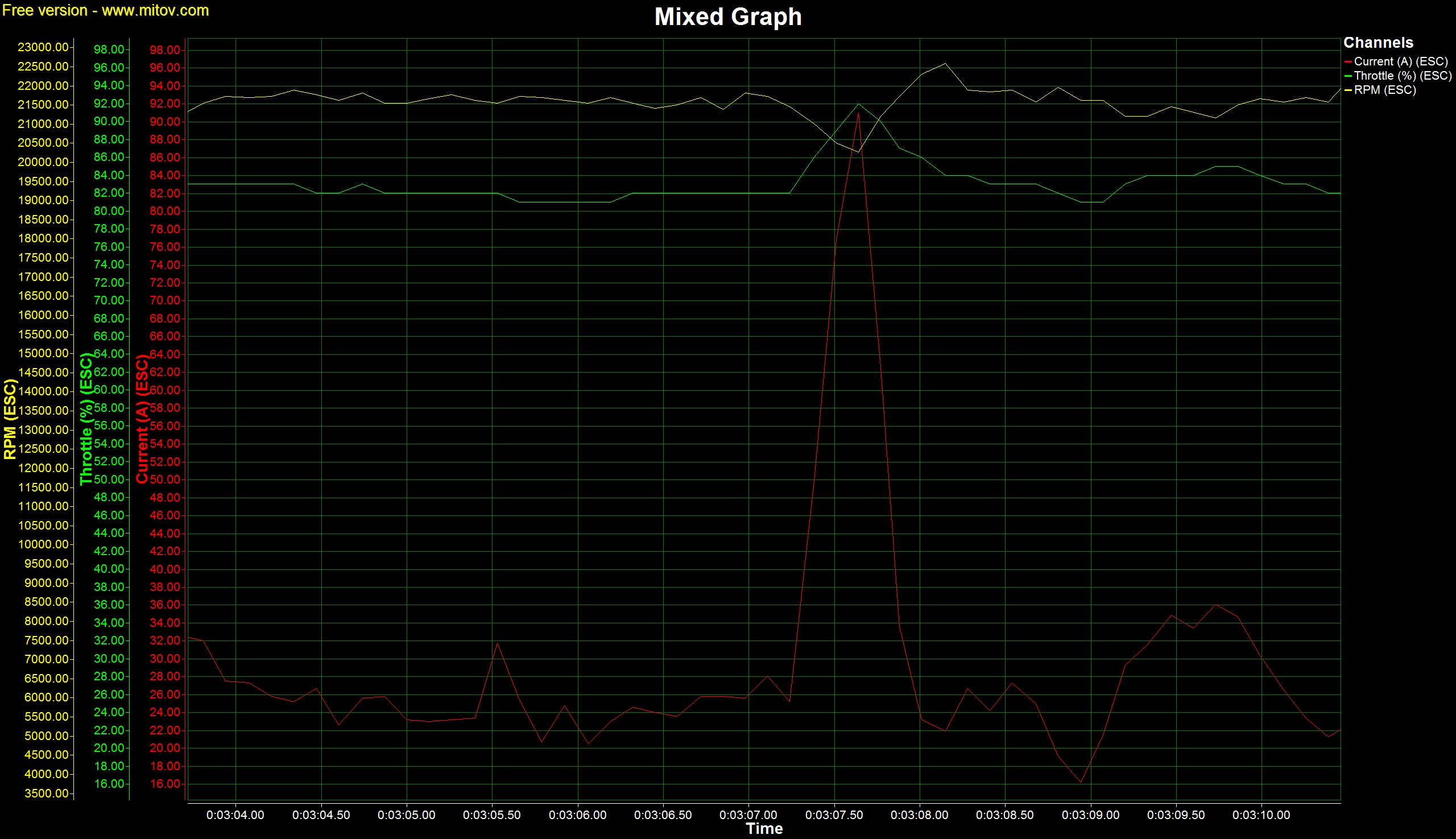Screen dimensions: 1456x839
Task: Click the yellow RPM legend swatch
Action: [1348, 90]
